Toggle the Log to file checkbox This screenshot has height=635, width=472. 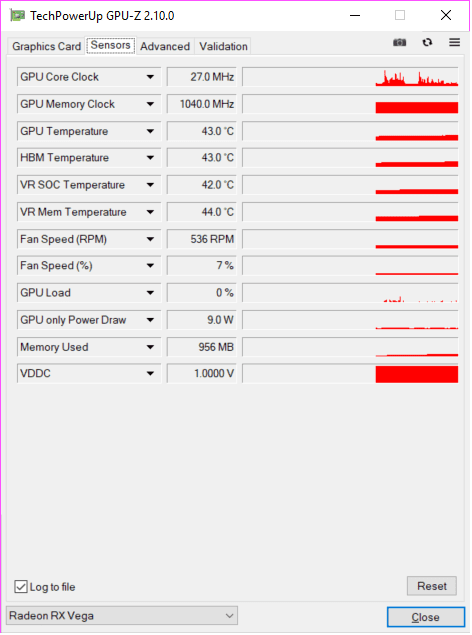tap(21, 586)
